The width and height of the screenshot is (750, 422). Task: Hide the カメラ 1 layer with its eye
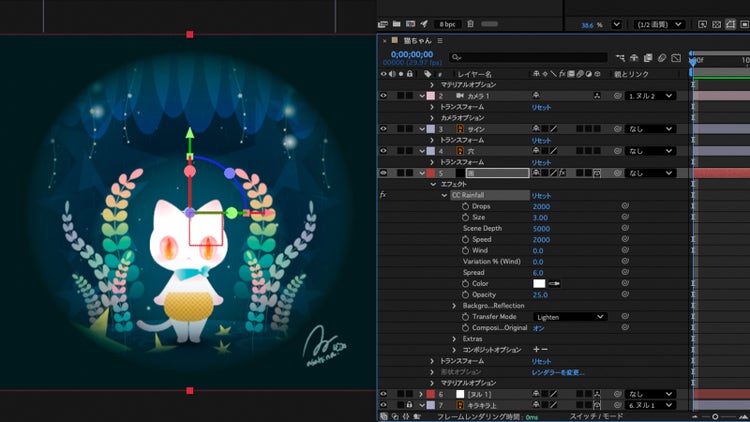pos(384,96)
